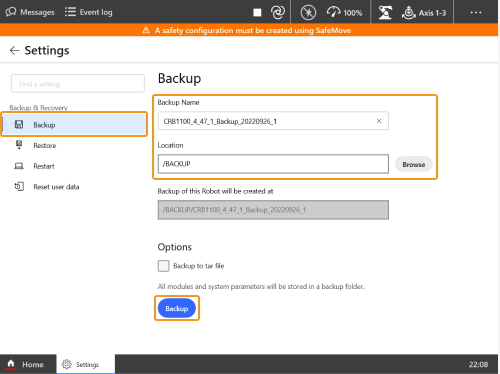Switch to the Home tab
Screen dimensions: 500x374
click(x=28, y=364)
